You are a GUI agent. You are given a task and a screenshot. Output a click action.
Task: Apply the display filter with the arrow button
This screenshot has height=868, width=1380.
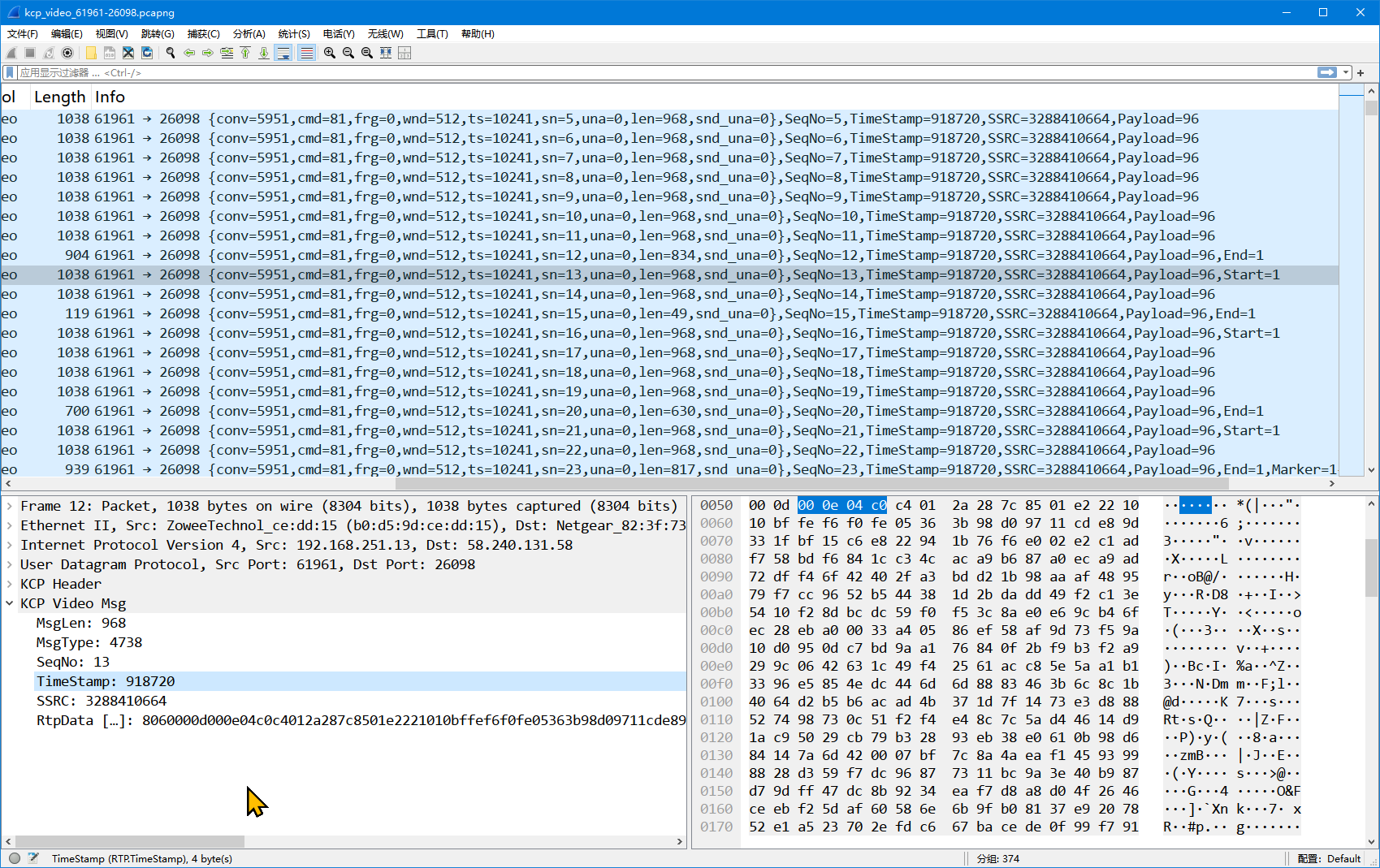coord(1327,72)
